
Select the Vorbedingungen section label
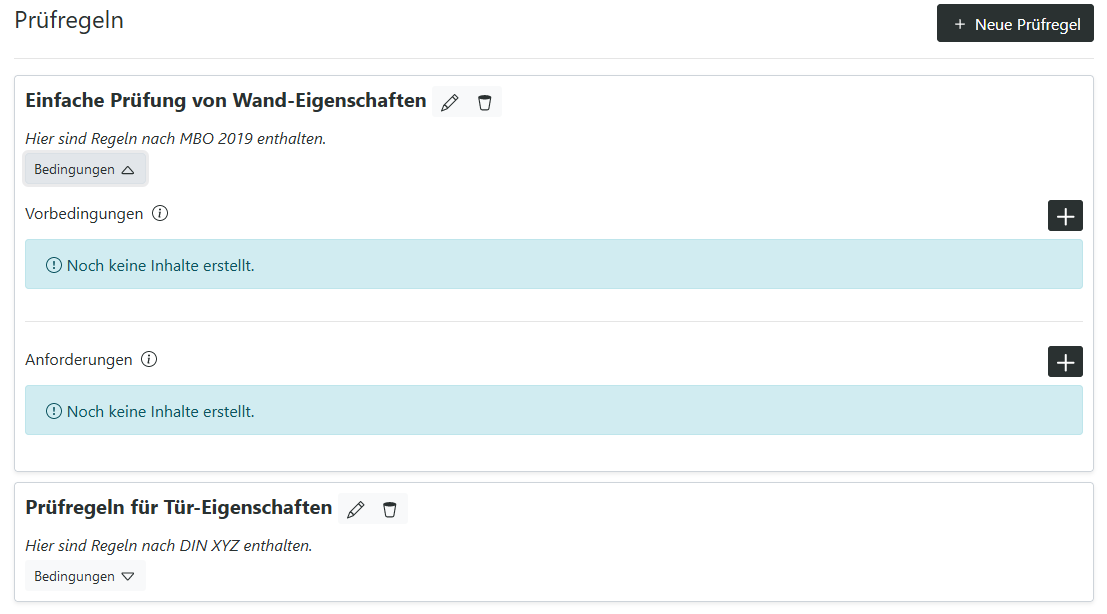point(84,214)
